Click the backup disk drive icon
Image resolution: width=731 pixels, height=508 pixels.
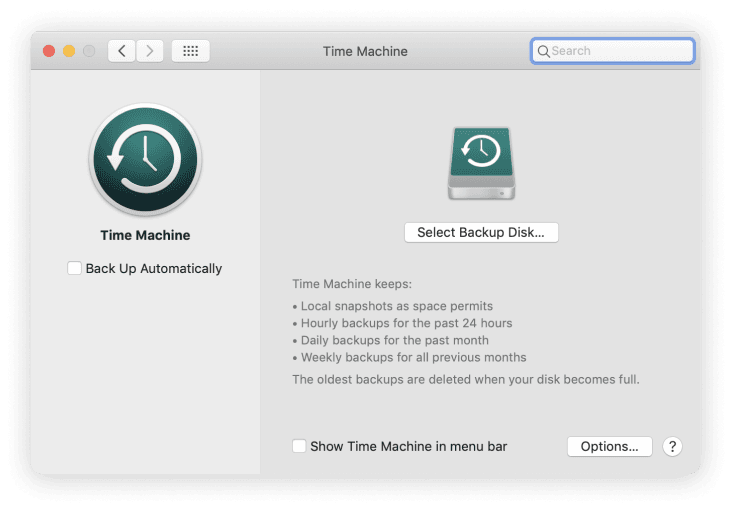pos(481,163)
